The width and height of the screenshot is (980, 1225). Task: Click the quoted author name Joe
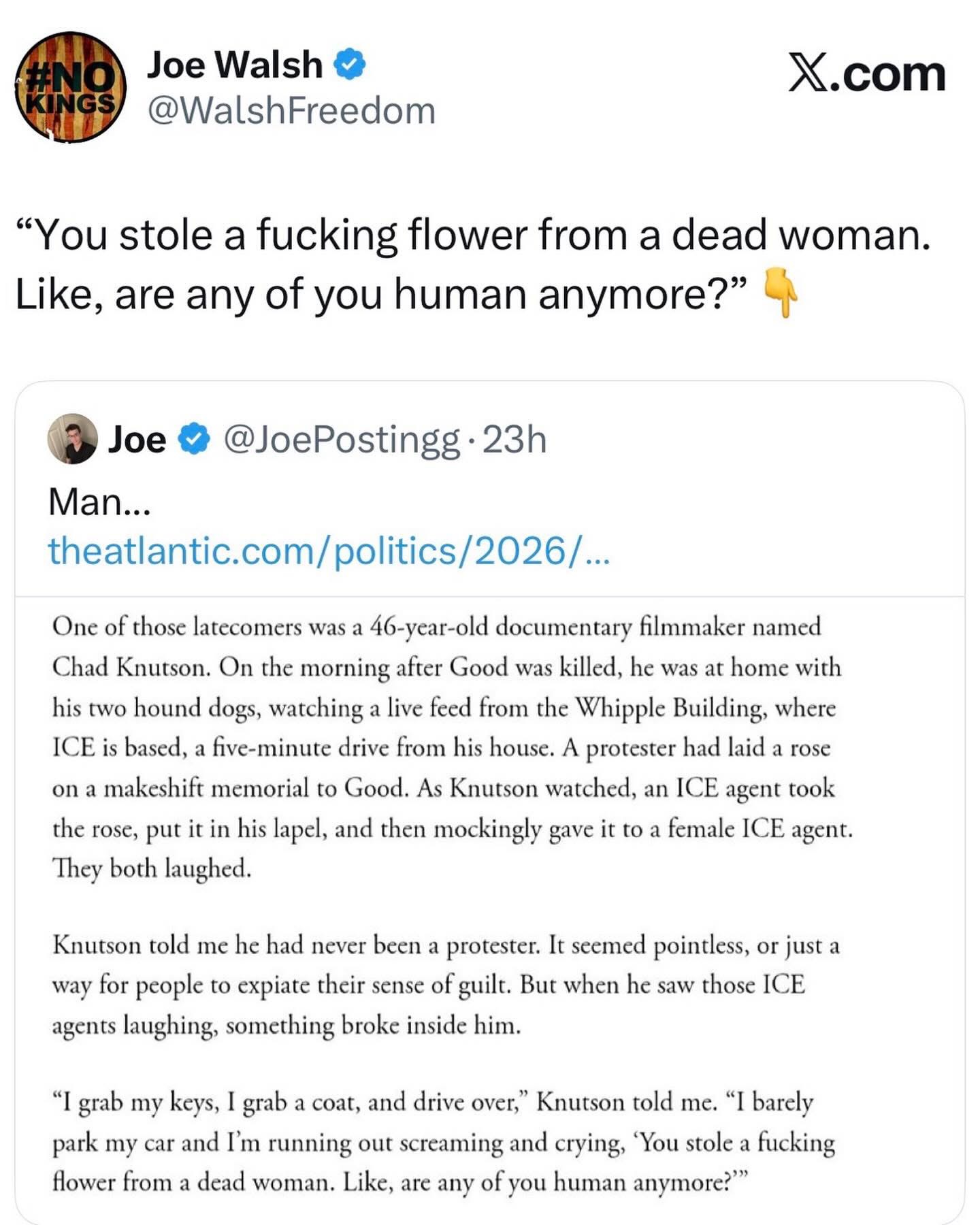pos(137,440)
